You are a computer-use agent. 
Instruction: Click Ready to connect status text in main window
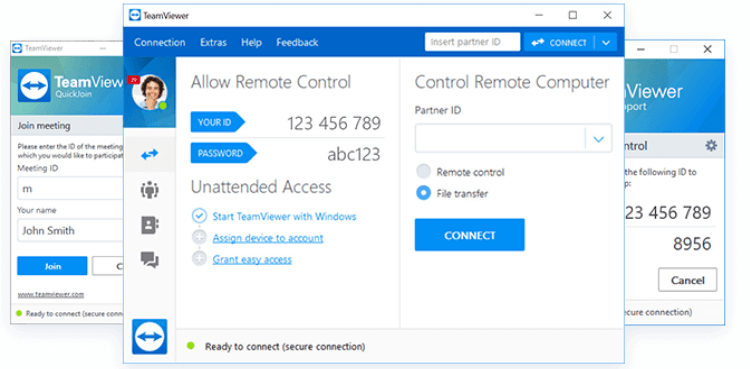coord(285,346)
